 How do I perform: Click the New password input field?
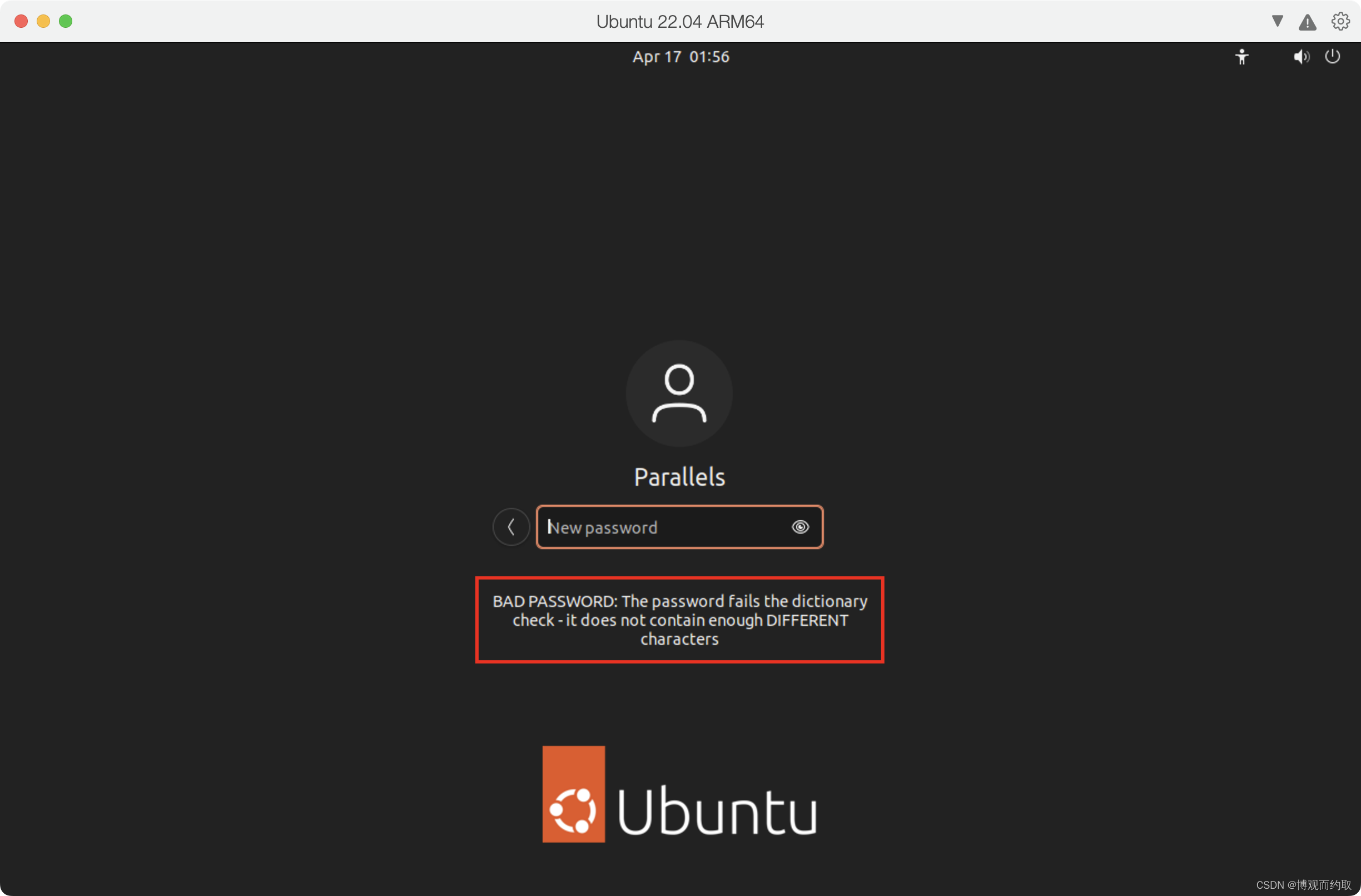point(663,526)
